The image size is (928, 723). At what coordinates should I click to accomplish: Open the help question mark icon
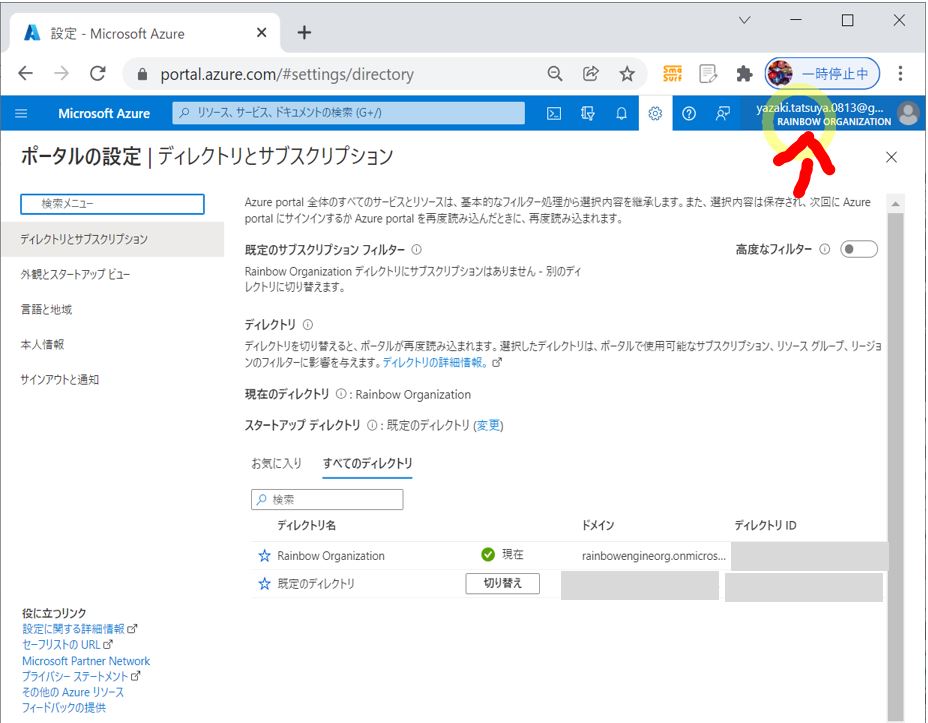click(688, 113)
